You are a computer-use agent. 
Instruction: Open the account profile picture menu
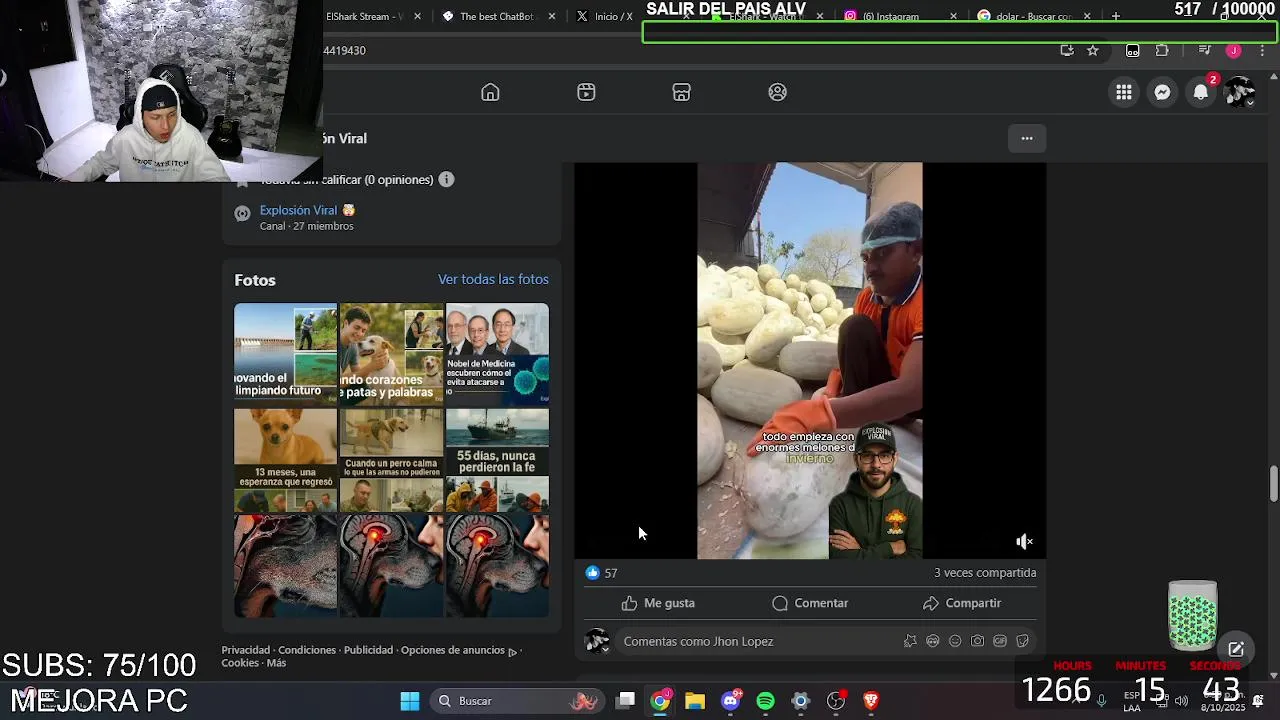tap(1240, 92)
